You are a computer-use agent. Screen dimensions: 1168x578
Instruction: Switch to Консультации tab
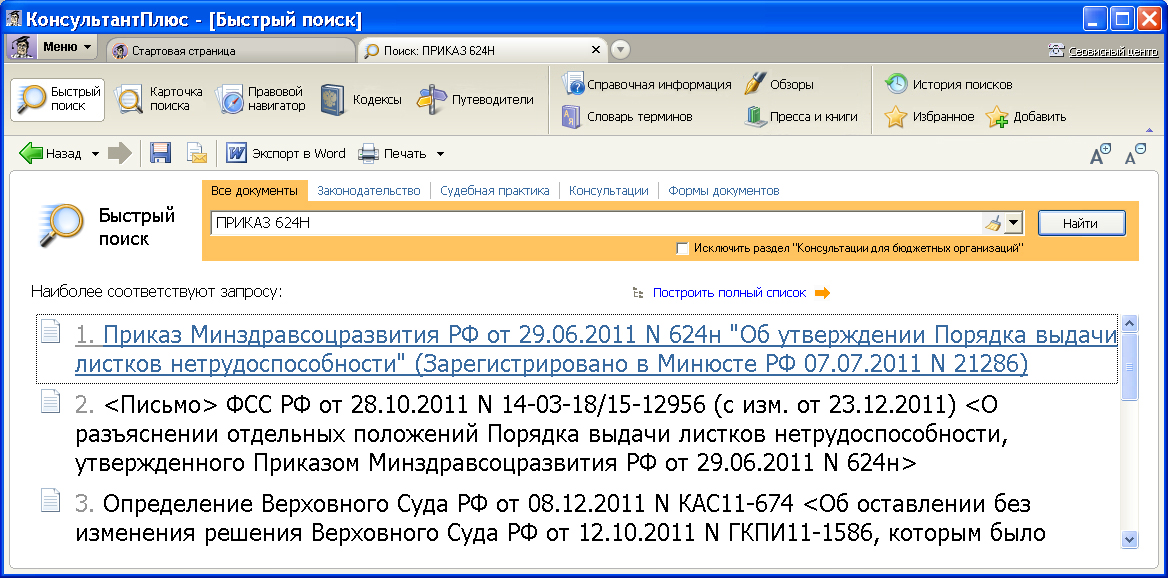tap(609, 191)
